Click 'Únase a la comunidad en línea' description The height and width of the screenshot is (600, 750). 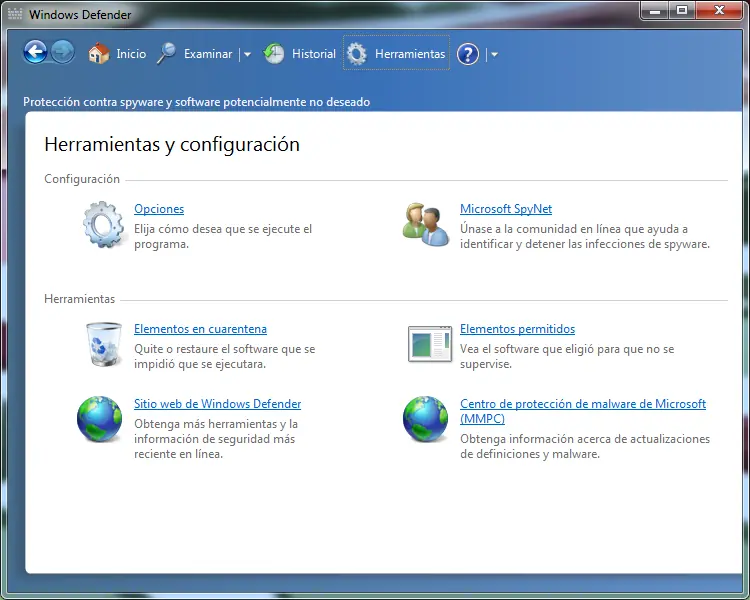pos(585,236)
